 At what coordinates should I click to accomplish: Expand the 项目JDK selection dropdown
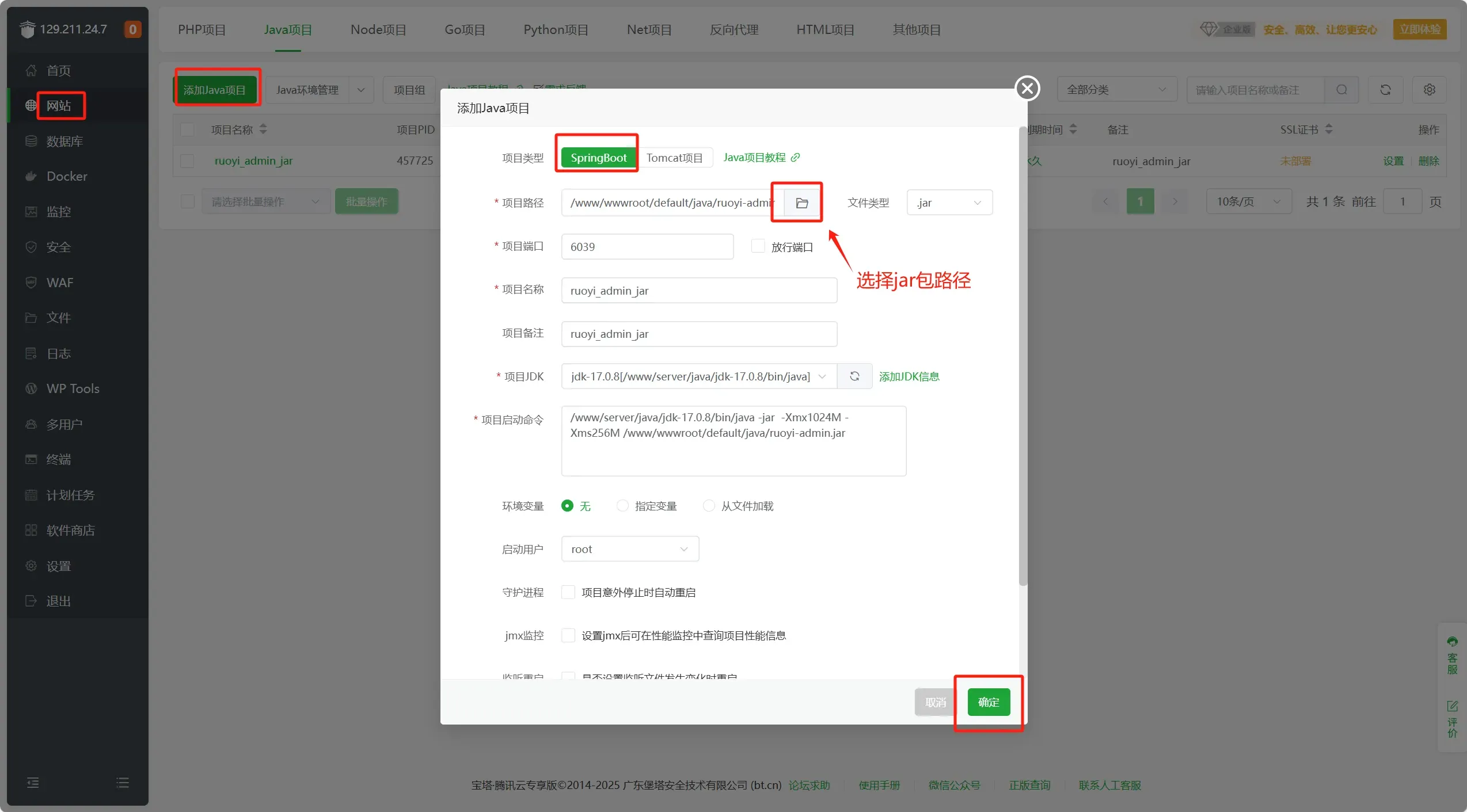pyautogui.click(x=698, y=376)
